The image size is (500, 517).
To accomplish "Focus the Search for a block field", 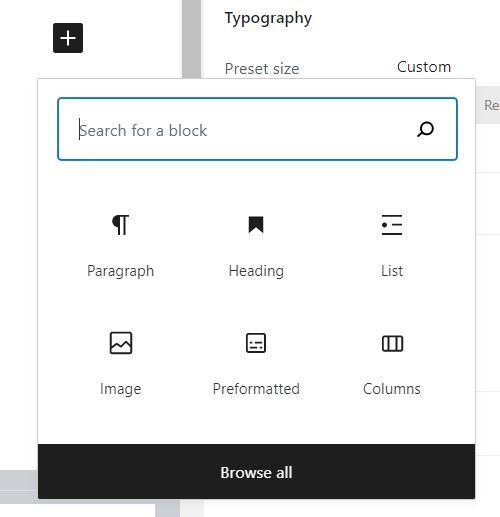I will [257, 129].
